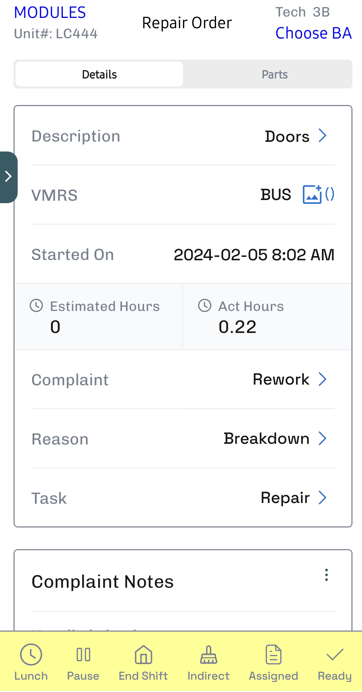The image size is (362, 692).
Task: Go back to MODULES
Action: [x=50, y=12]
